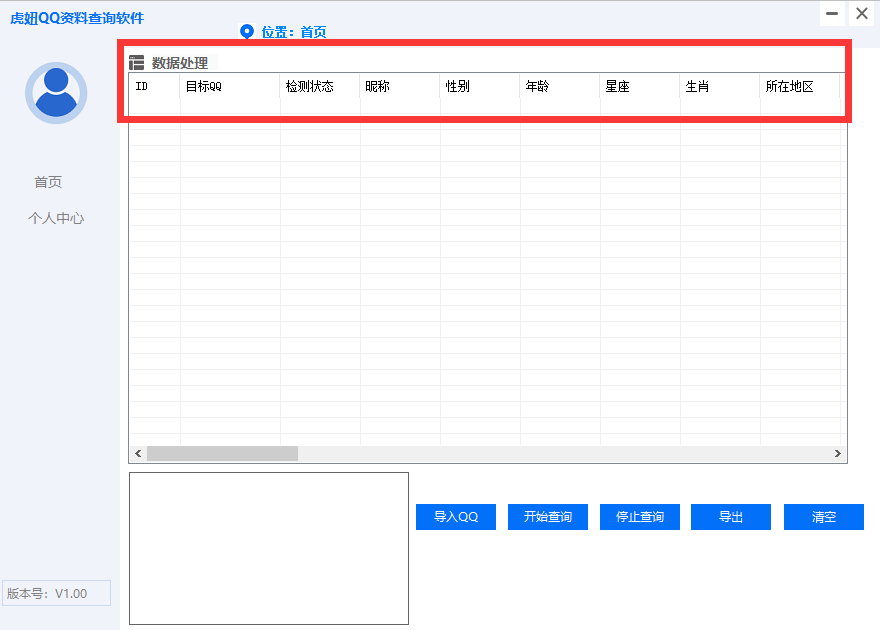880x630 pixels.
Task: Close the application window
Action: click(x=862, y=13)
